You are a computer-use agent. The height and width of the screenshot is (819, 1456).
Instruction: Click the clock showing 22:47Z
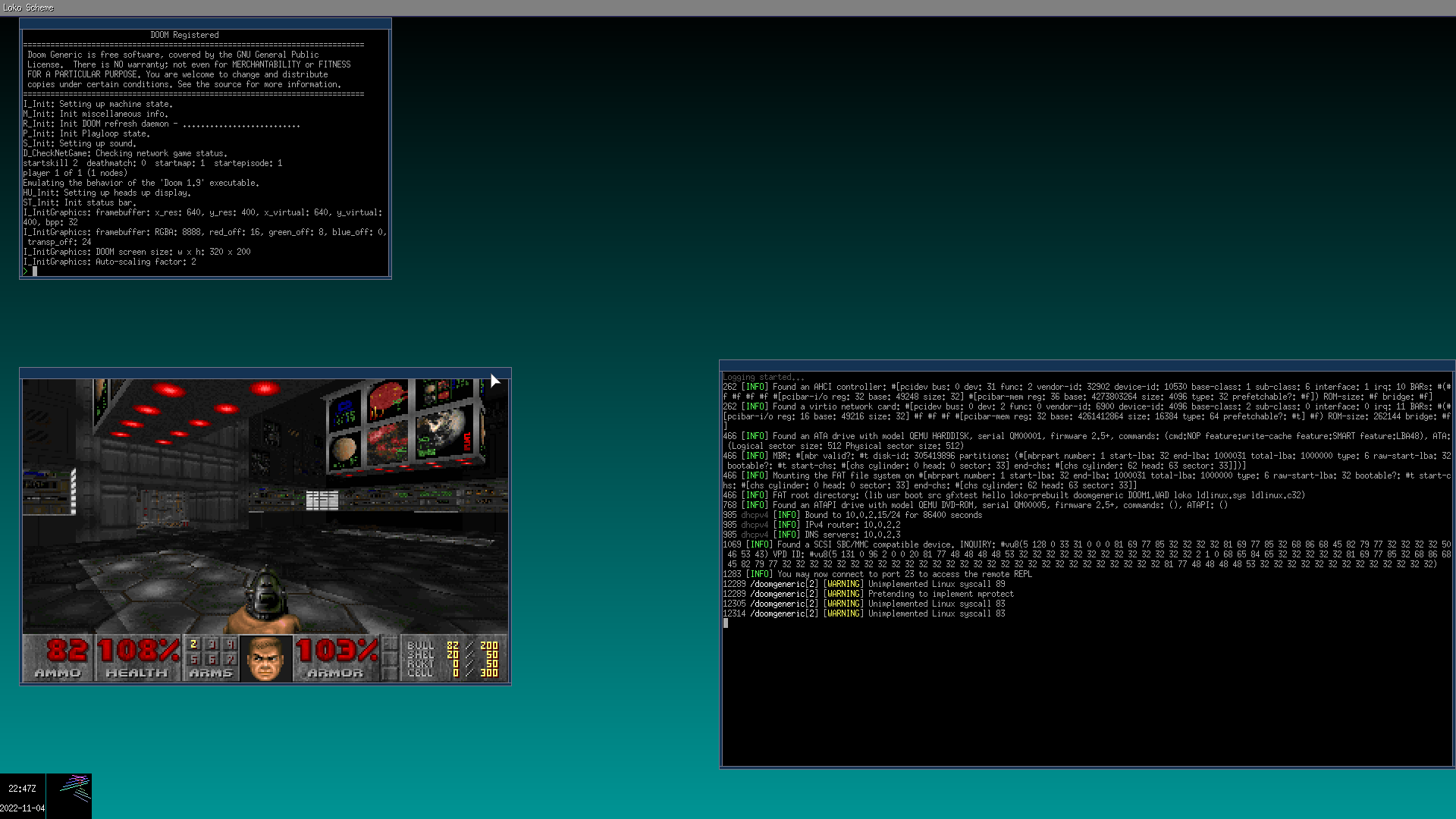[23, 789]
